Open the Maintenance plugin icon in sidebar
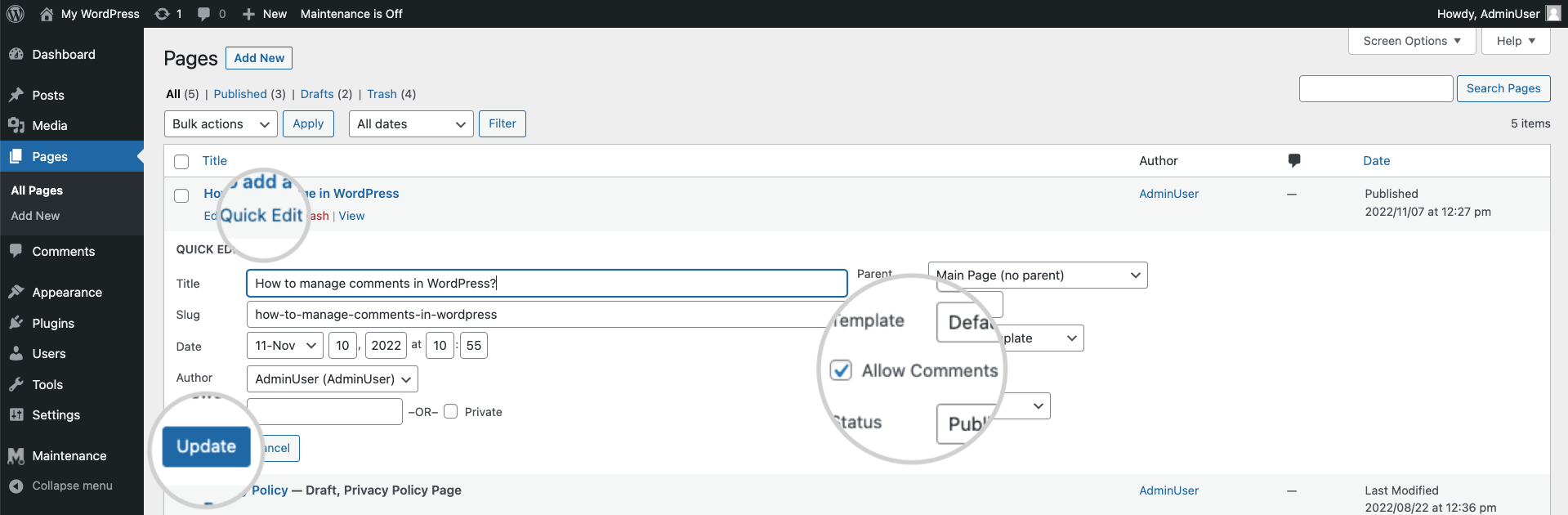 pos(16,455)
